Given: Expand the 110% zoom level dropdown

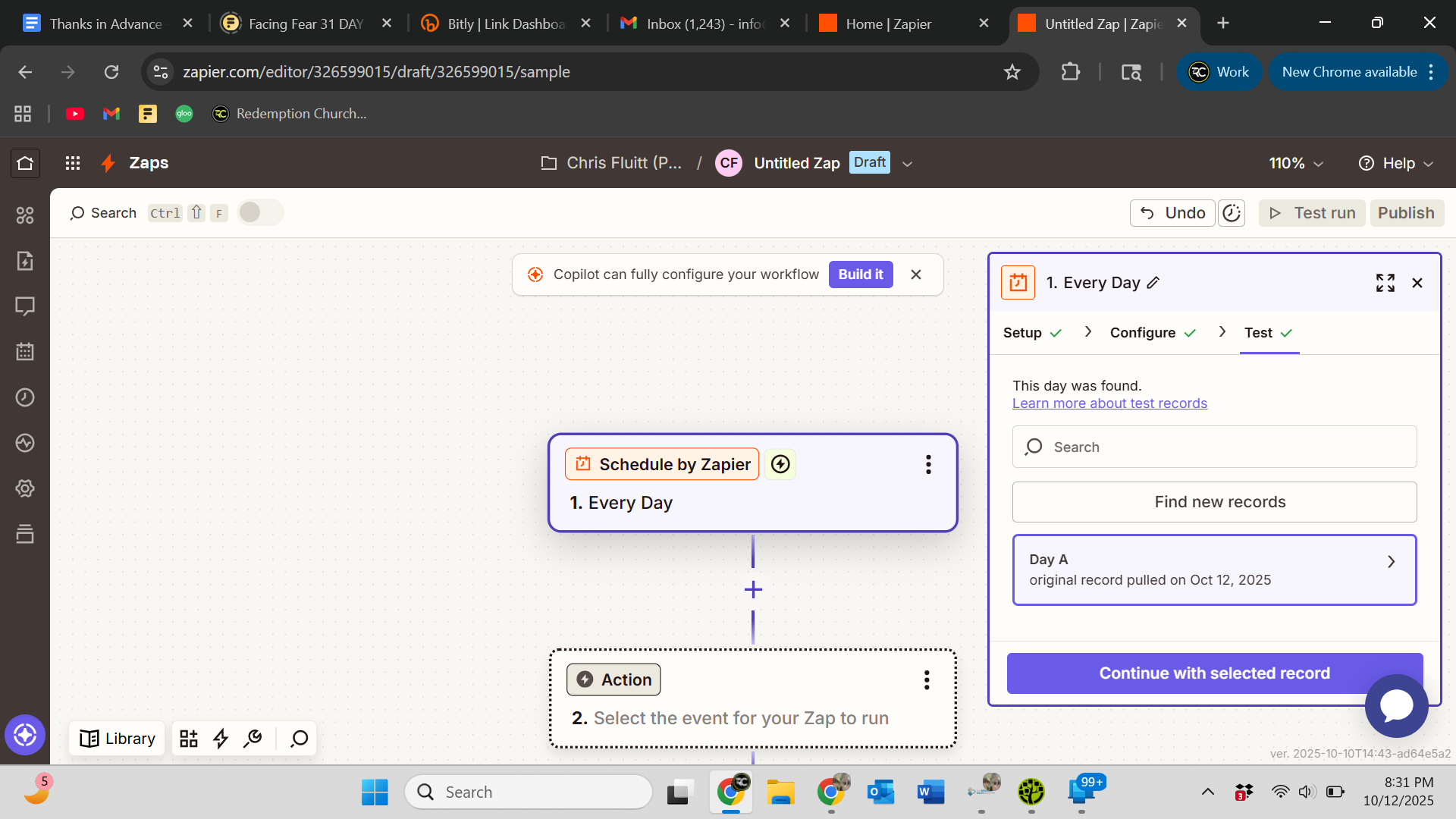Looking at the screenshot, I should [1296, 163].
